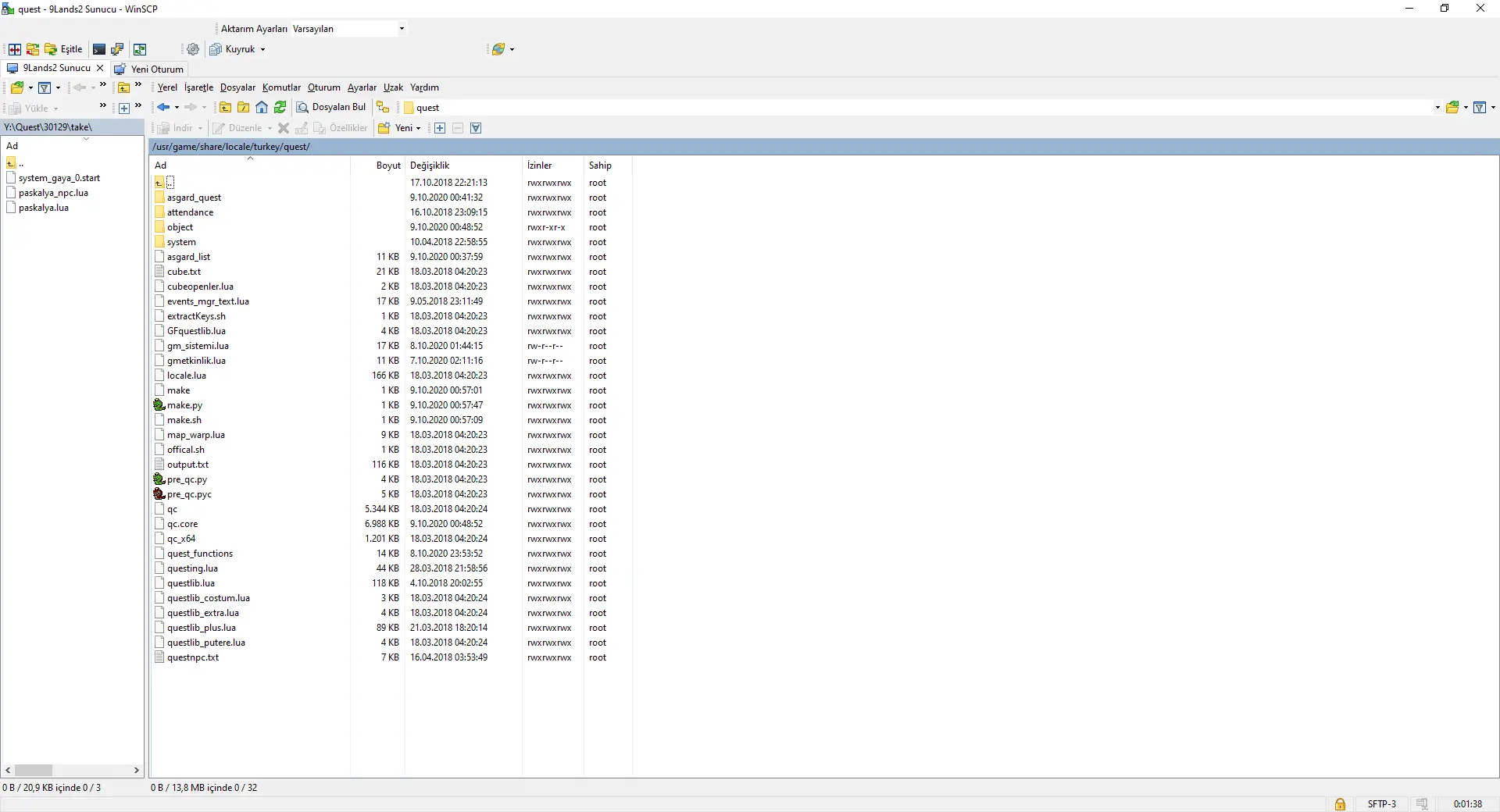1500x812 pixels.
Task: Toggle the remote directory tree icon
Action: [383, 108]
